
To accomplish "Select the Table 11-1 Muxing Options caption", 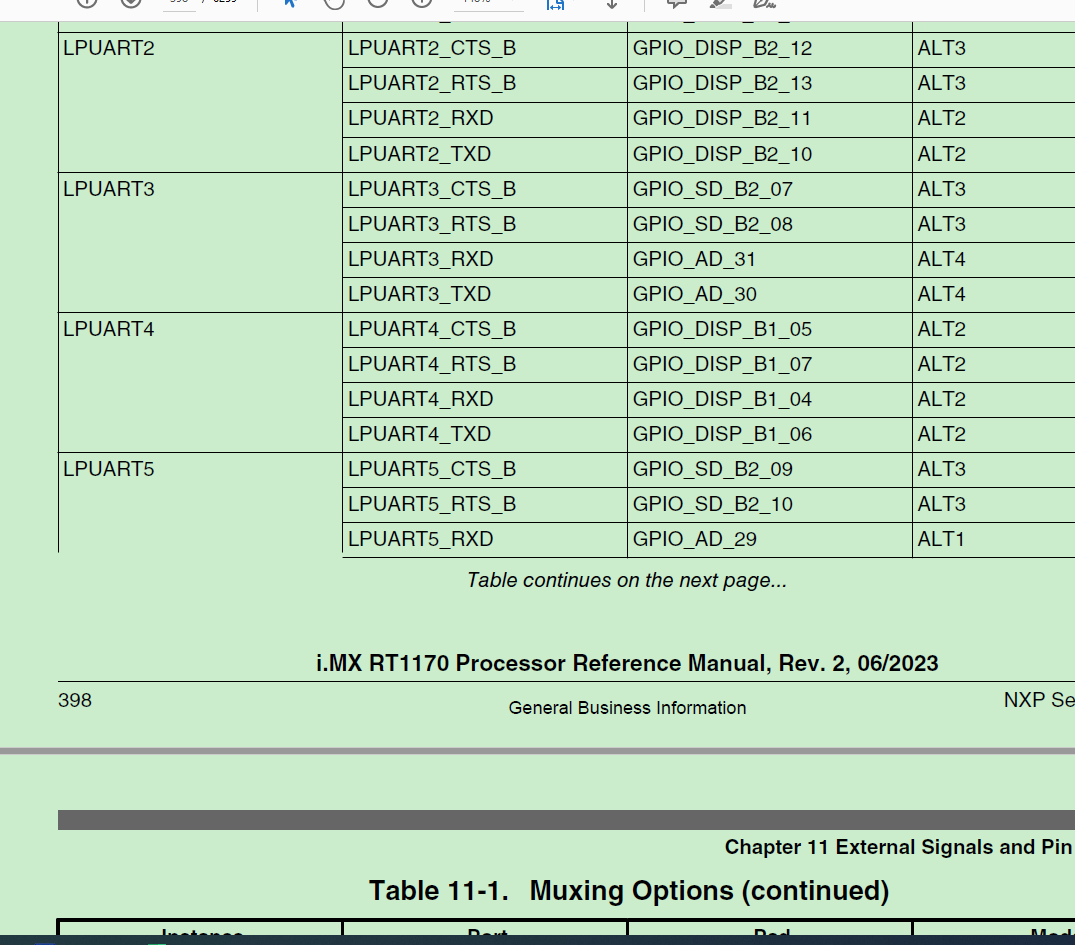I will [x=627, y=890].
